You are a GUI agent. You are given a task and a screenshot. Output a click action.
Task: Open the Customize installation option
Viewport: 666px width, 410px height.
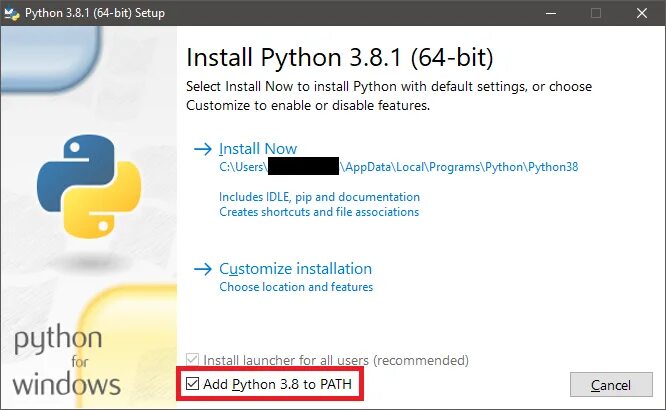295,269
